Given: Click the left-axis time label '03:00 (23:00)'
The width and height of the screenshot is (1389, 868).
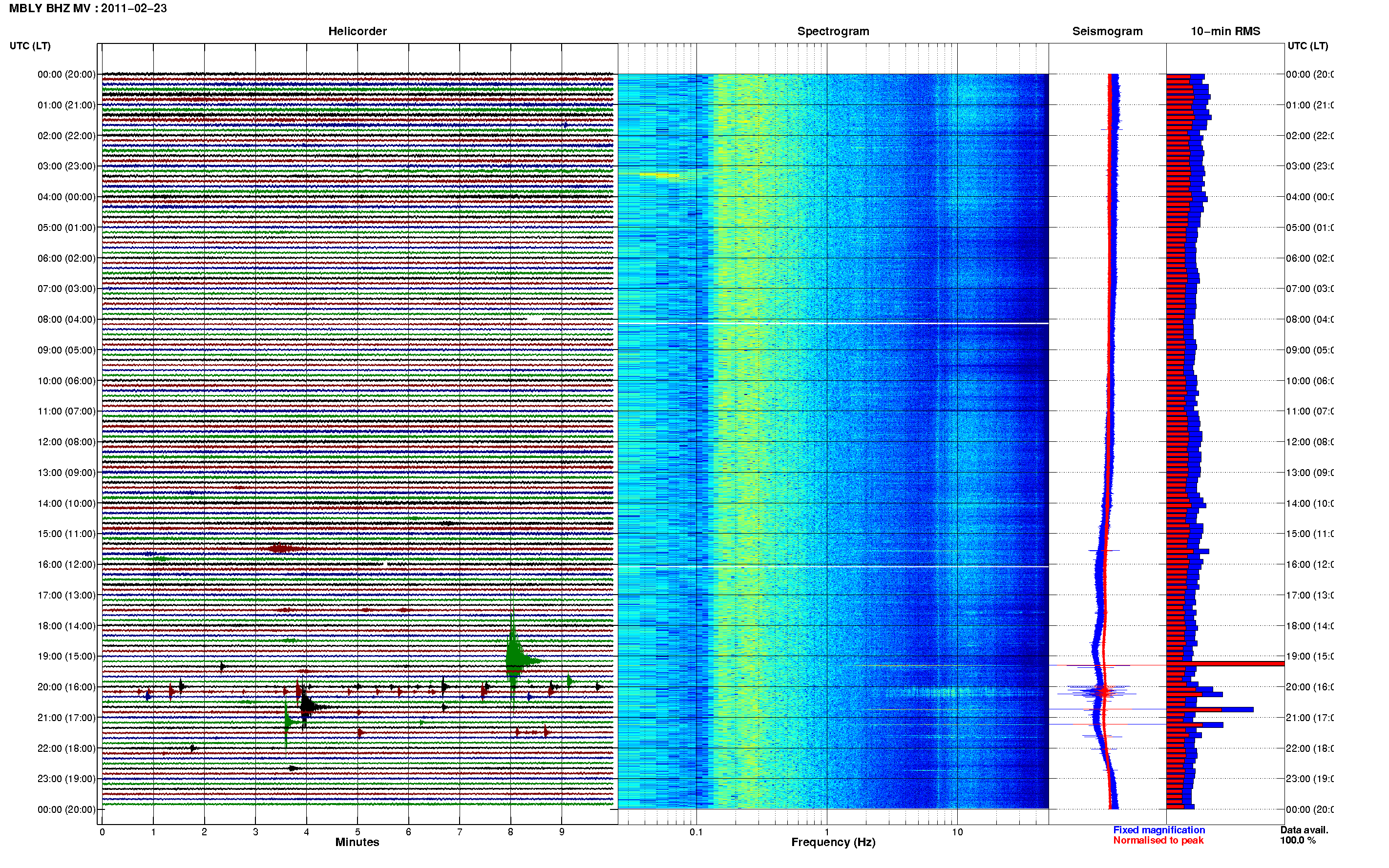Looking at the screenshot, I should point(66,166).
